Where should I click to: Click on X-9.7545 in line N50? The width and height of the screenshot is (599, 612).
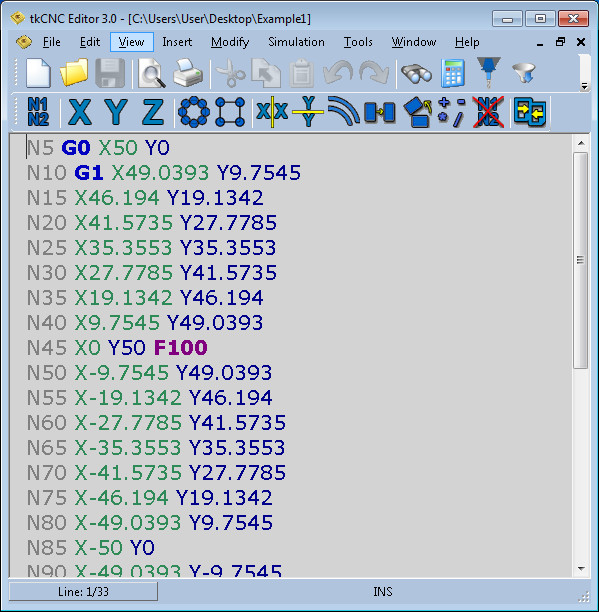121,373
